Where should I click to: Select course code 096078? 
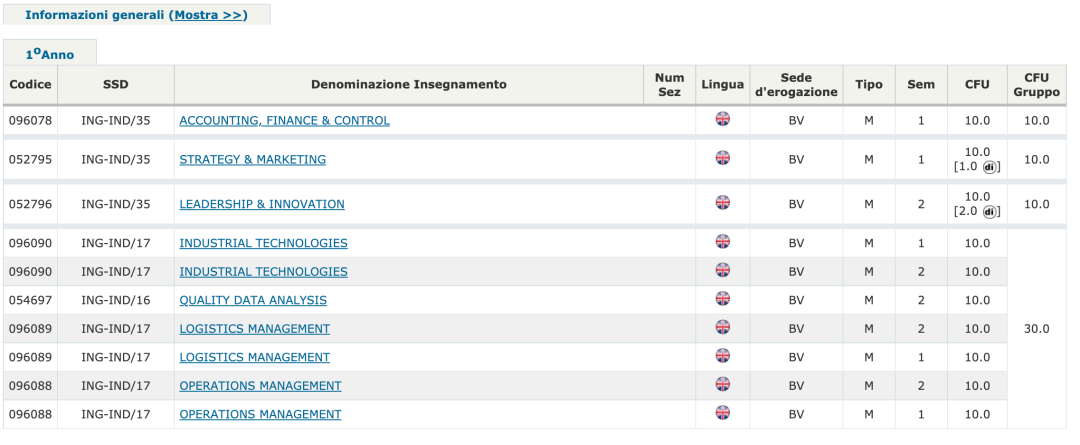pyautogui.click(x=30, y=121)
